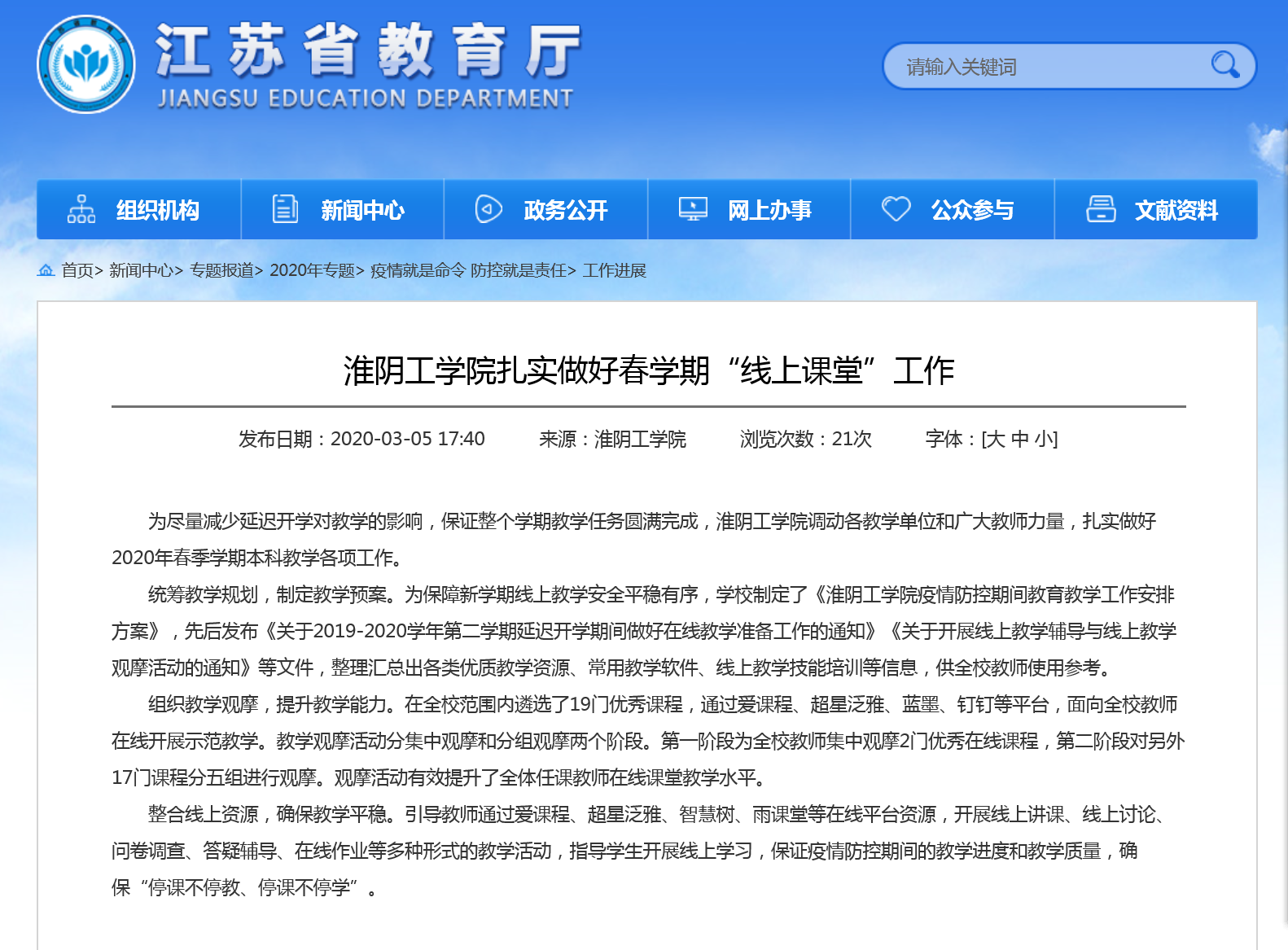
Task: Click the circular arrow icon beside 政务公开
Action: 488,209
